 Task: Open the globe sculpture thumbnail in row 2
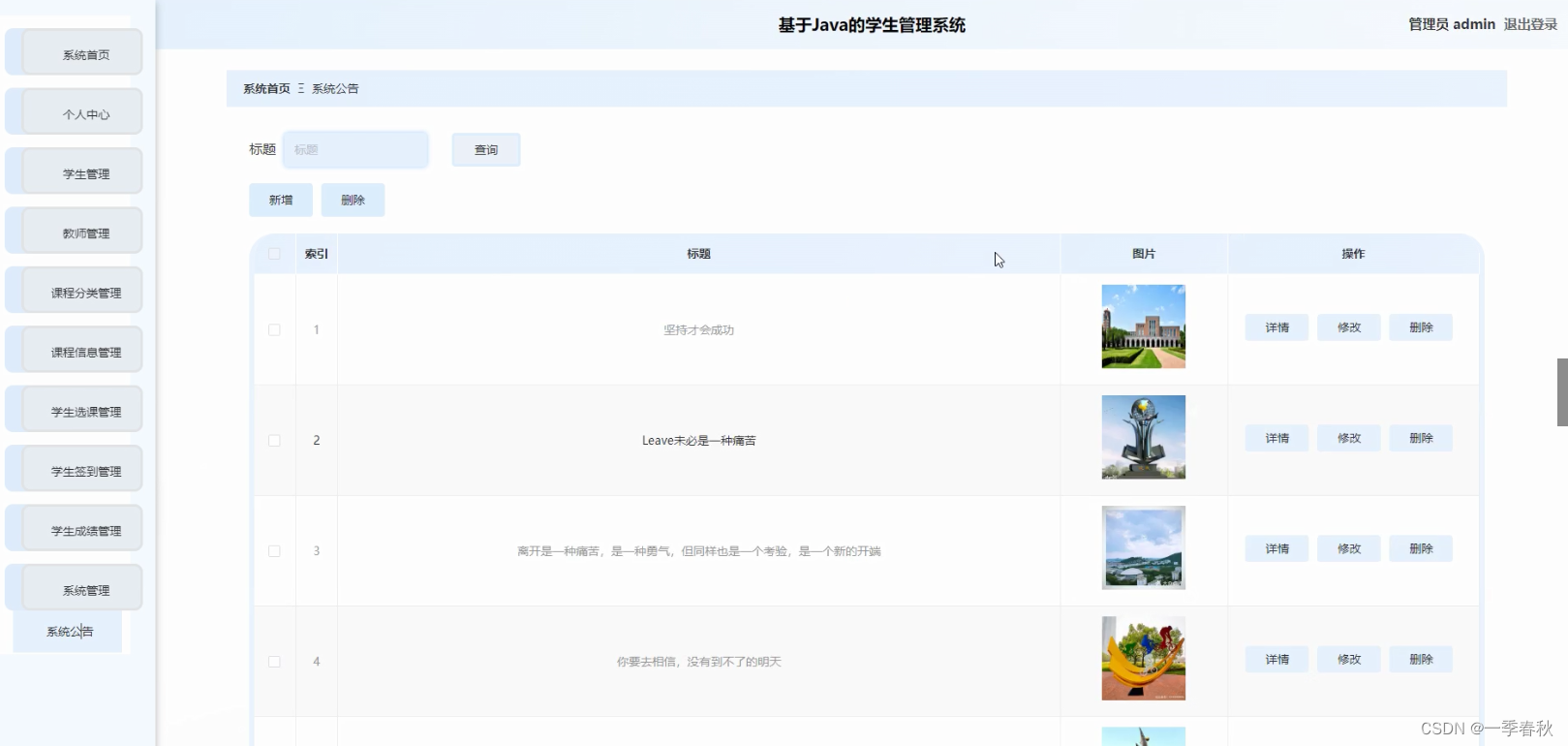pos(1144,437)
